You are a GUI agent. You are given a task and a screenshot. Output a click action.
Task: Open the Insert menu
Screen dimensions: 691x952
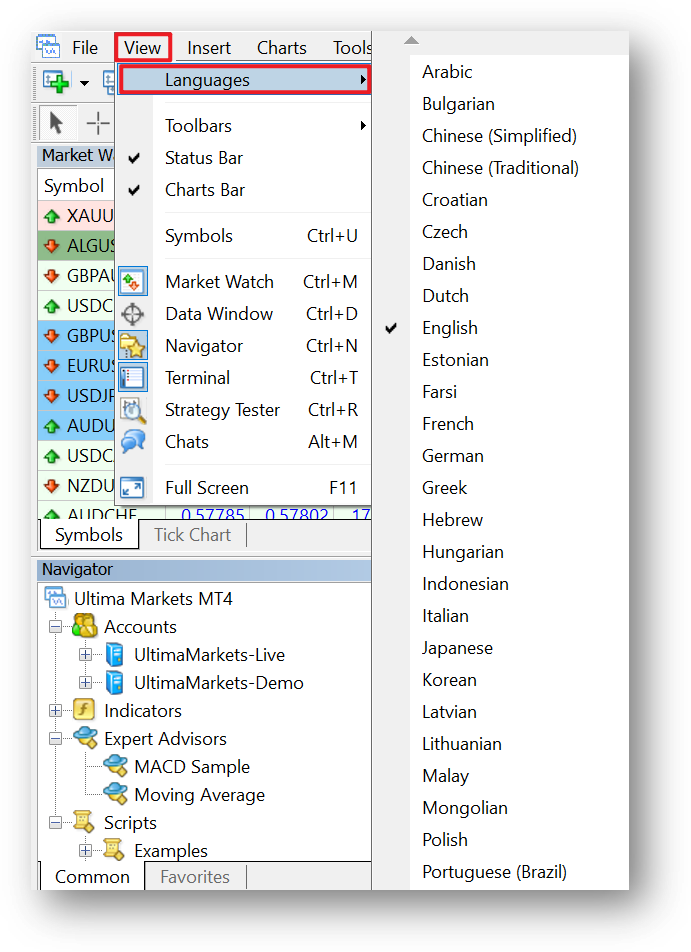(x=209, y=48)
